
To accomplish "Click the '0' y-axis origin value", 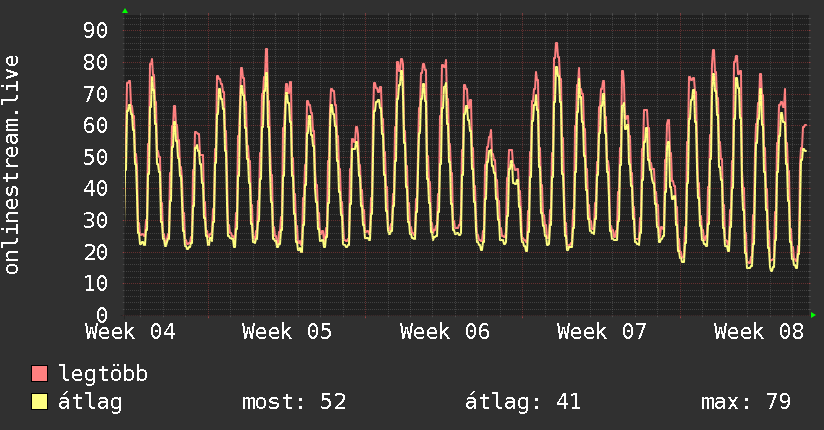I will click(x=102, y=314).
